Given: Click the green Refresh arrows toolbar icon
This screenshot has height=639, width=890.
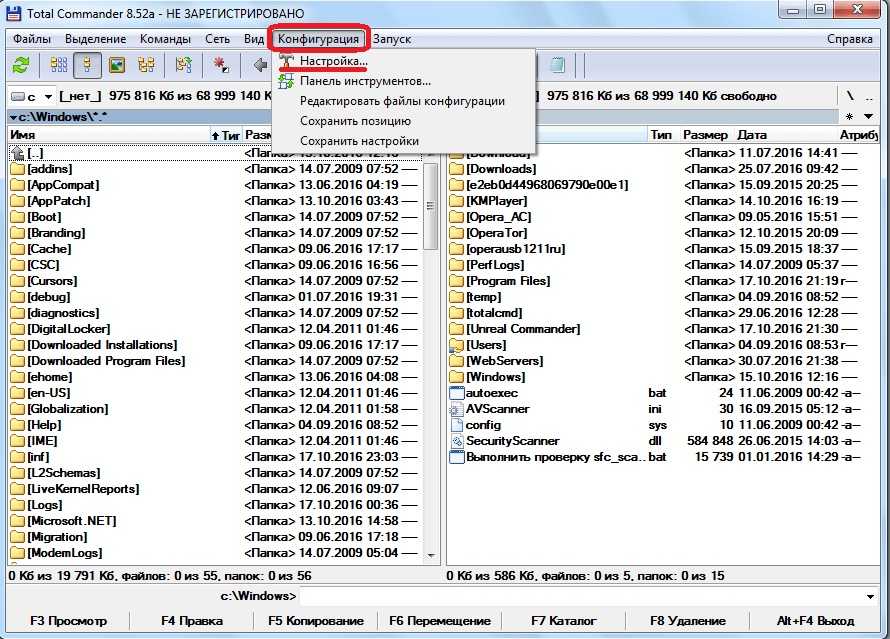Looking at the screenshot, I should click(x=20, y=65).
